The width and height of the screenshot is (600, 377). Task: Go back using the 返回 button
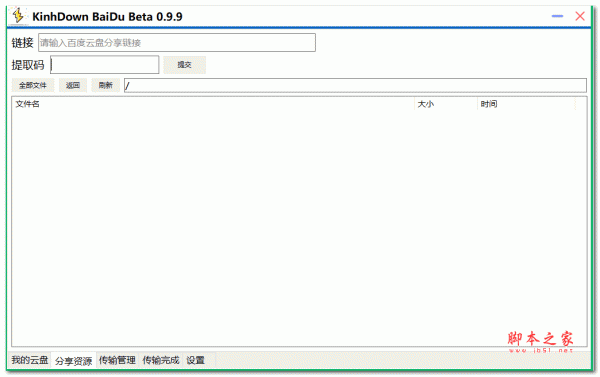(73, 85)
